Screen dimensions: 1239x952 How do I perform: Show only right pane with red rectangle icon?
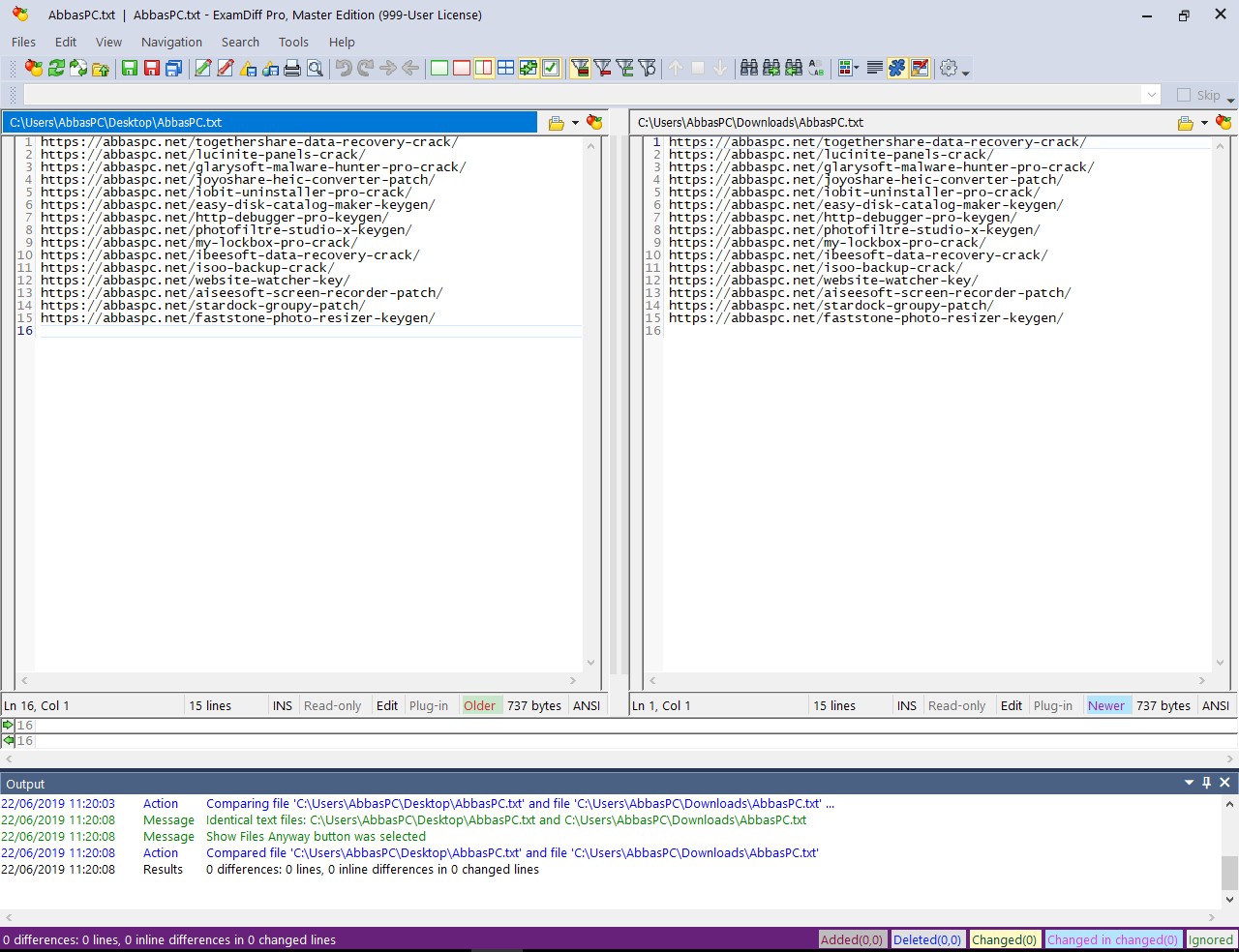462,68
